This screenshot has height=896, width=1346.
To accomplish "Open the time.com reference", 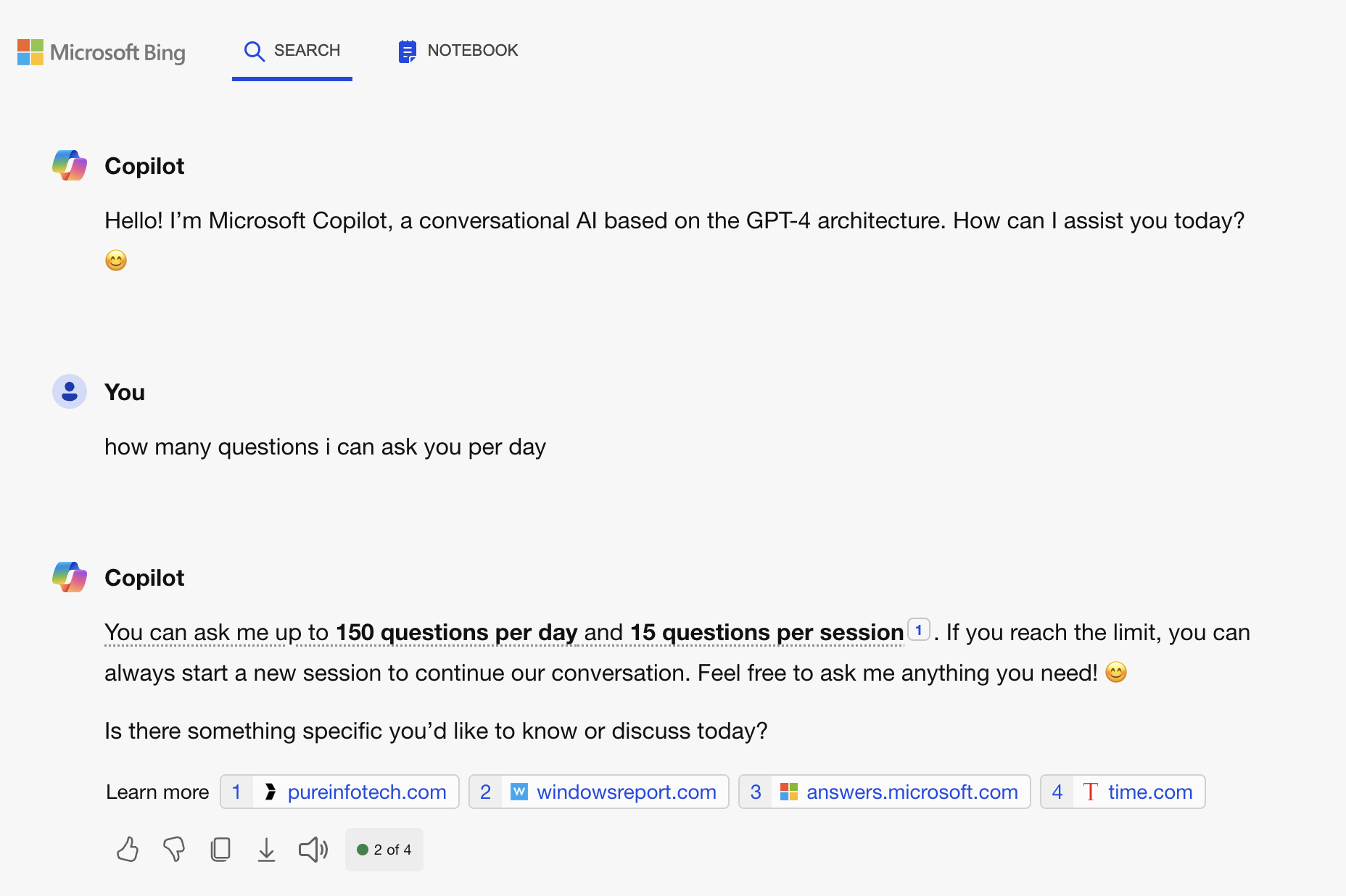I will 1122,792.
